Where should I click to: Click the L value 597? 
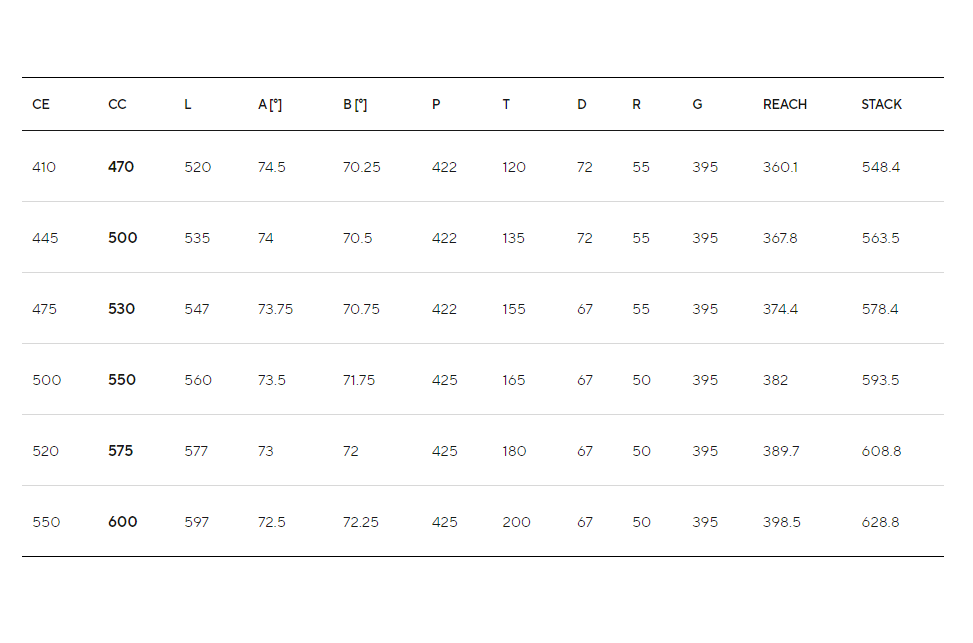click(197, 522)
